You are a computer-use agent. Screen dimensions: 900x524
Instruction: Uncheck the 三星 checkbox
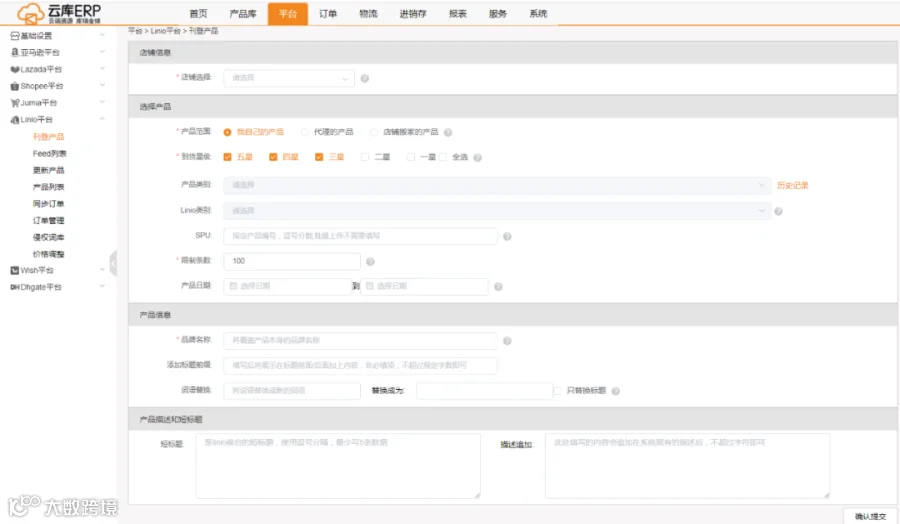coord(319,157)
